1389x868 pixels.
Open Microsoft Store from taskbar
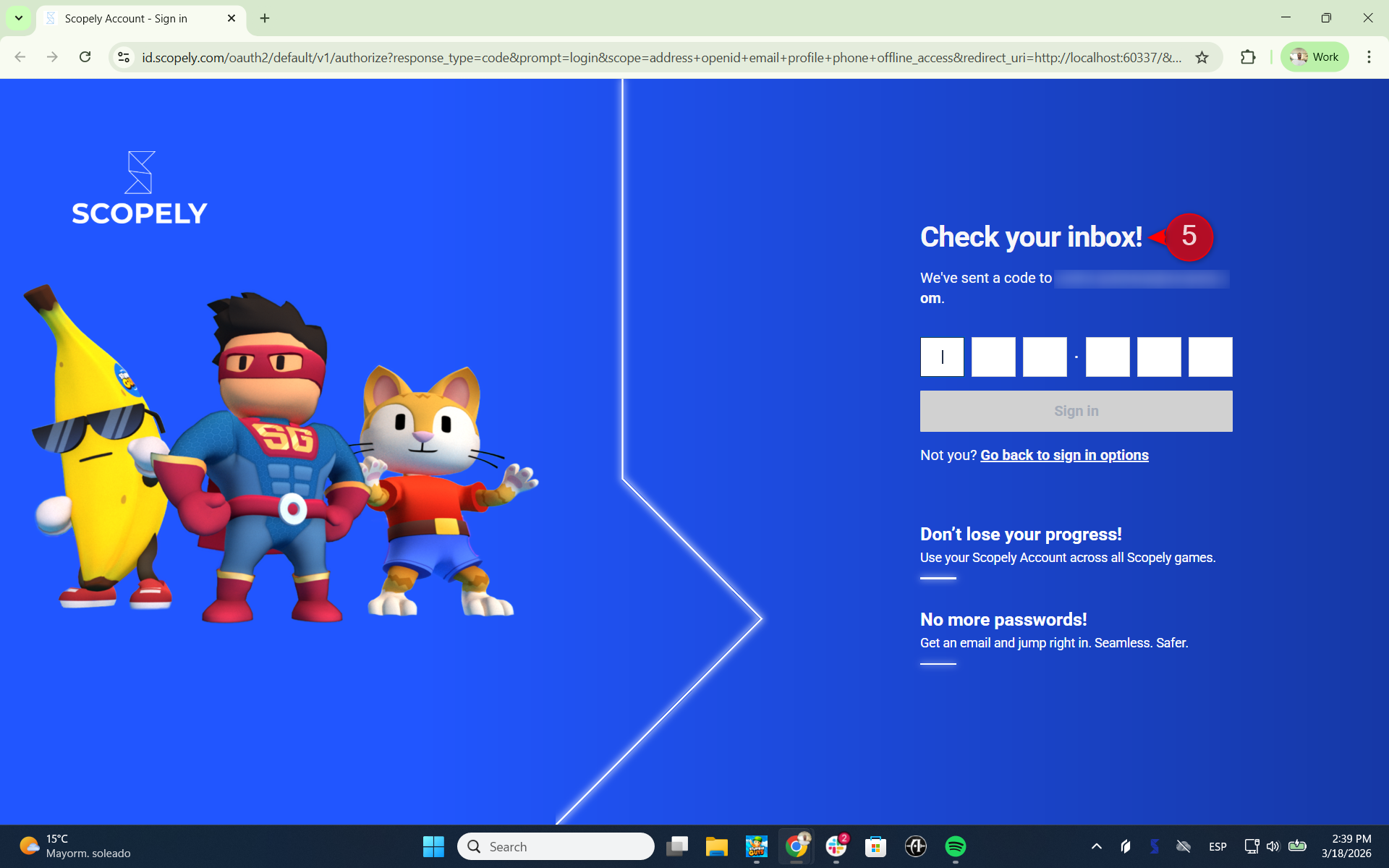[x=875, y=846]
